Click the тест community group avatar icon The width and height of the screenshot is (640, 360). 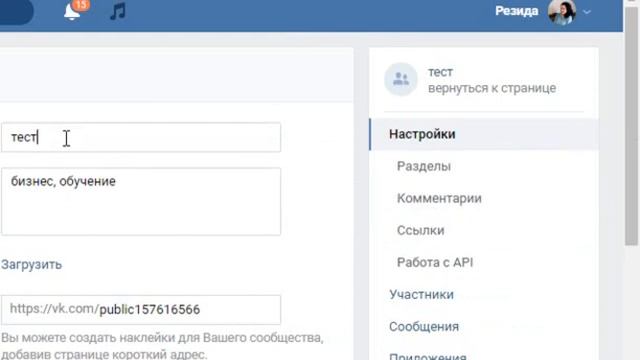pos(400,79)
